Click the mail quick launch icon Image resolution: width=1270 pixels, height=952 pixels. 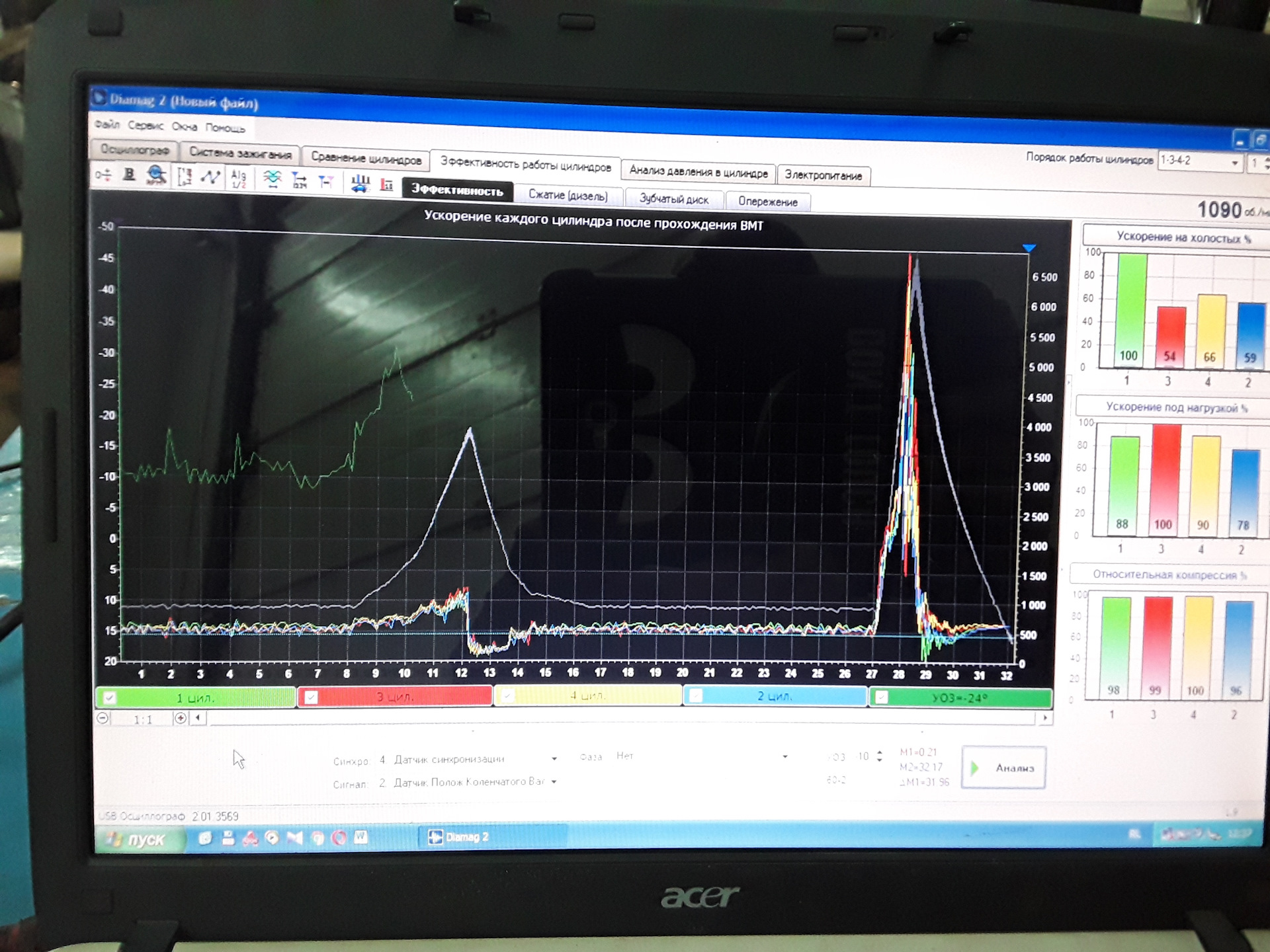(x=294, y=838)
